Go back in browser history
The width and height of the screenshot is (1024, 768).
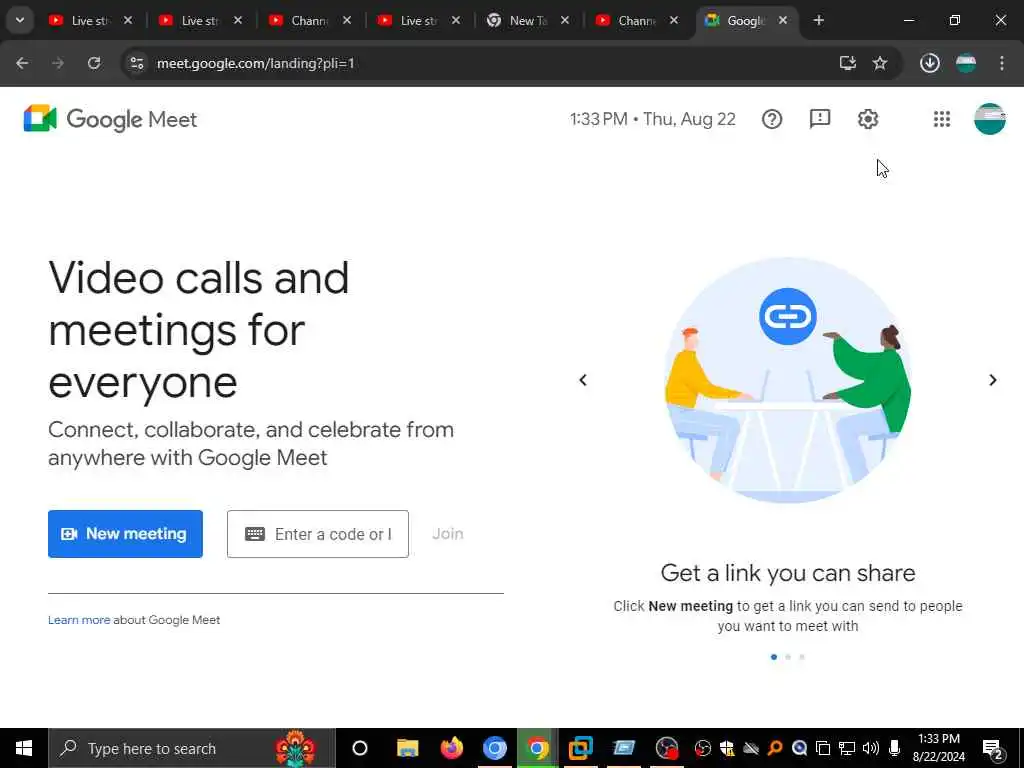pos(22,63)
